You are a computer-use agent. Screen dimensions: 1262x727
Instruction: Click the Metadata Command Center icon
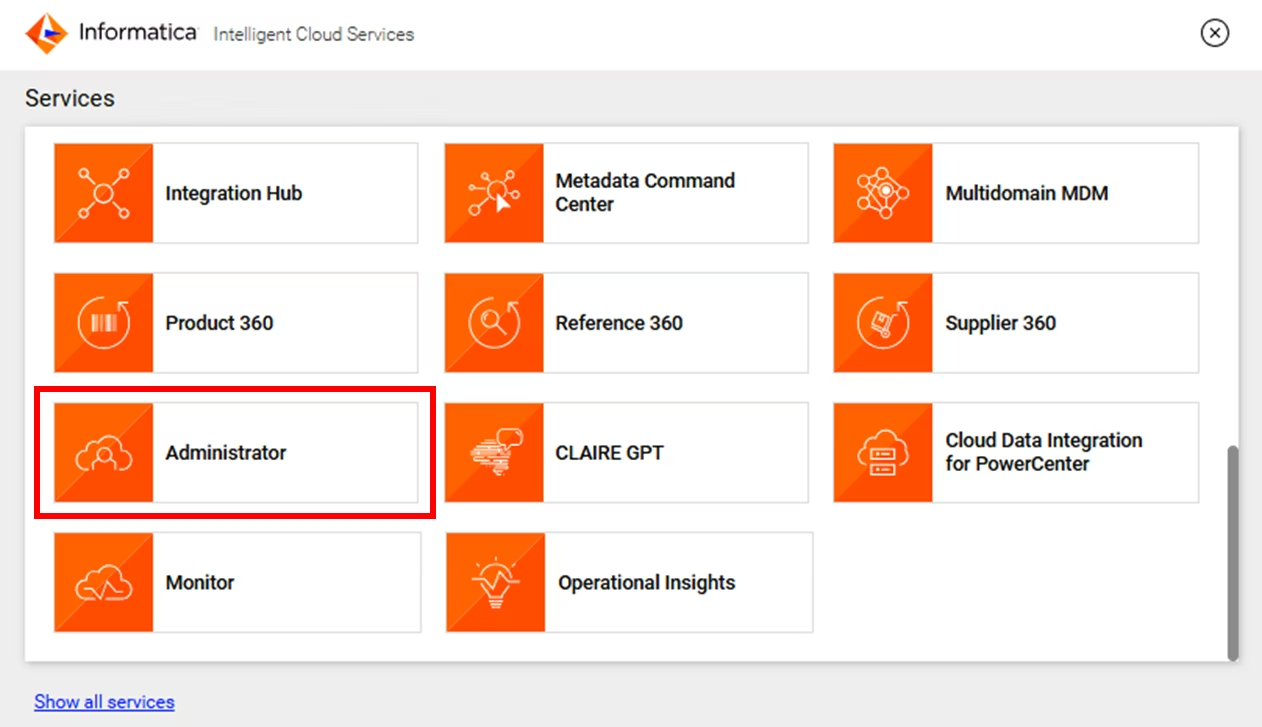(494, 193)
